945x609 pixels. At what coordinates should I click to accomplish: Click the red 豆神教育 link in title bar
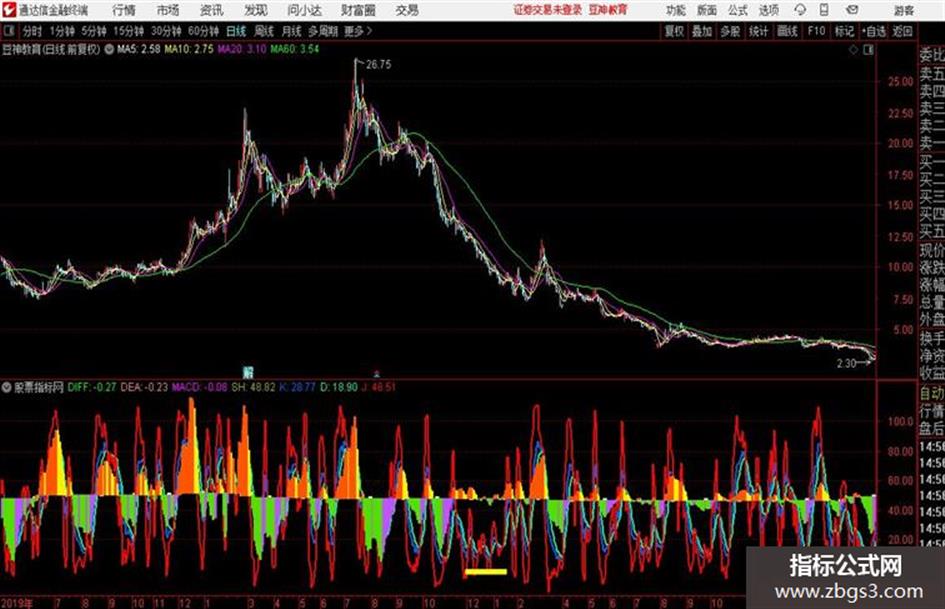[x=608, y=10]
